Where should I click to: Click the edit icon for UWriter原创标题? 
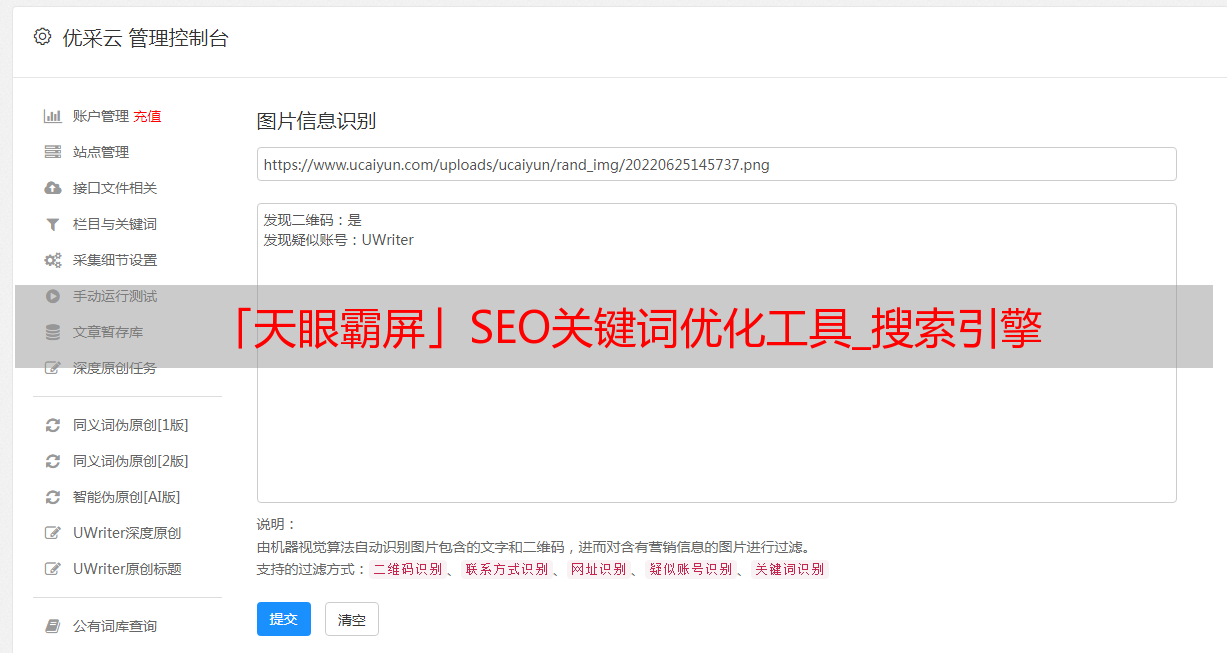[x=53, y=569]
